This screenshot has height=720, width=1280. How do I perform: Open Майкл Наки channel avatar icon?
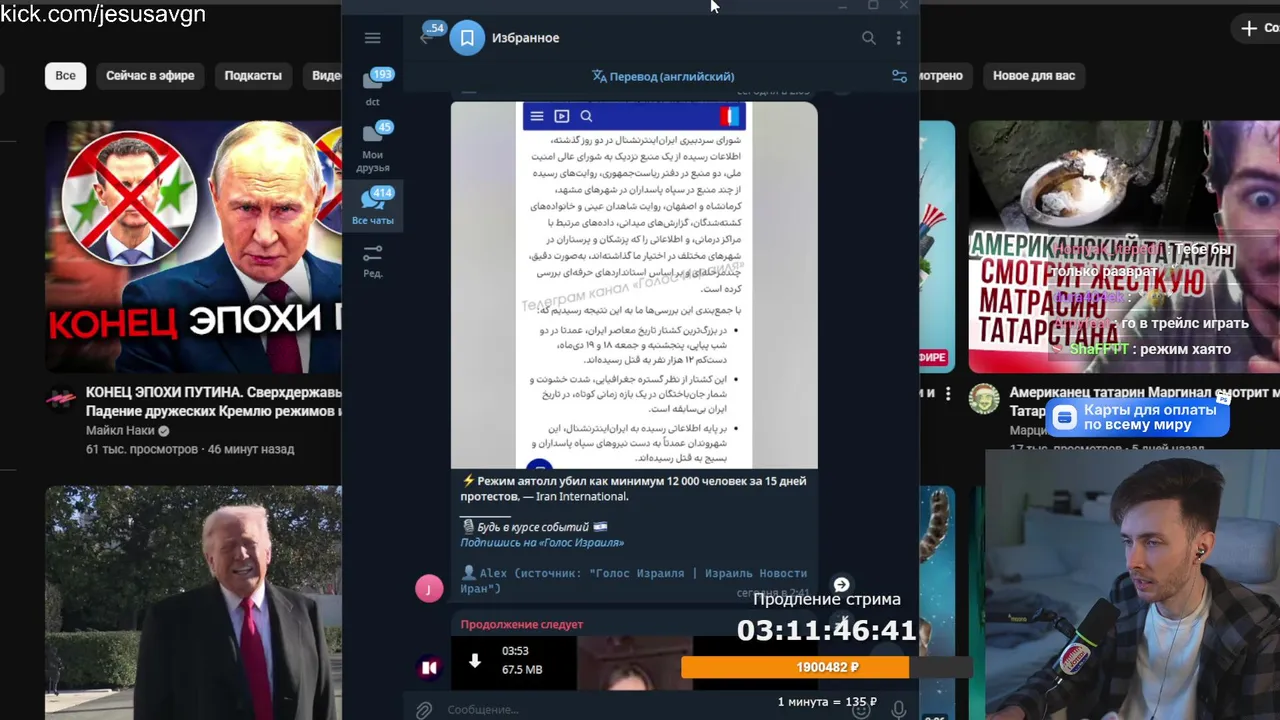coord(61,399)
